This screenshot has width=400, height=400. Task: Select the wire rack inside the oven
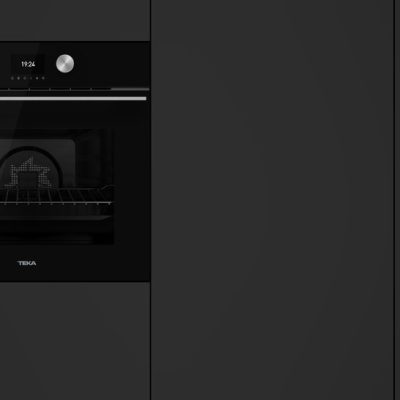pos(56,196)
